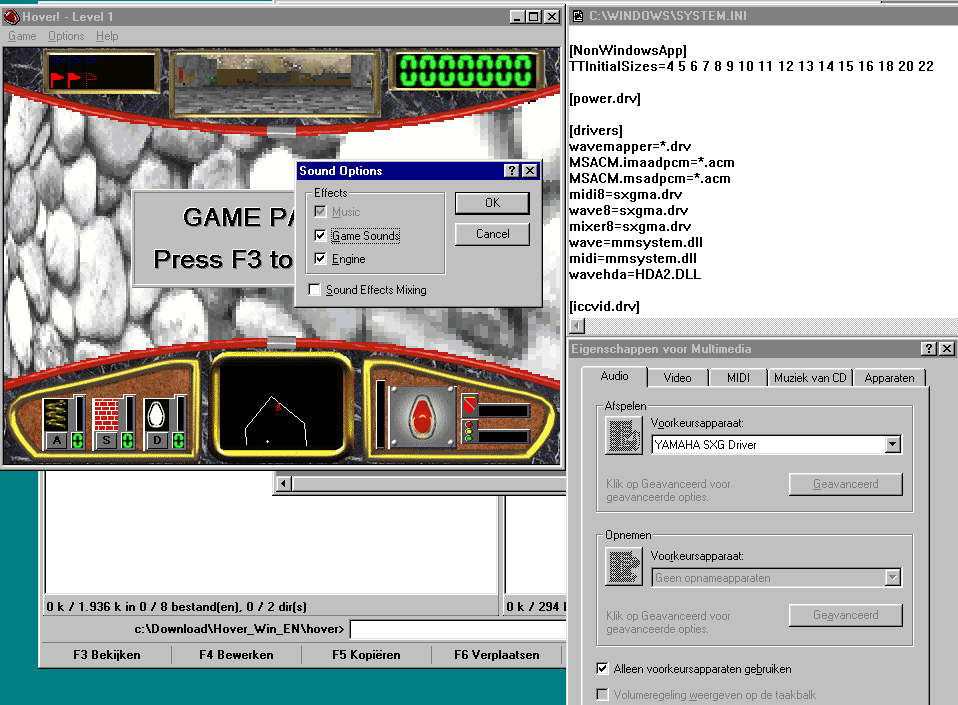Image resolution: width=958 pixels, height=705 pixels.
Task: Click the help question mark in Multimedia properties
Action: (929, 349)
